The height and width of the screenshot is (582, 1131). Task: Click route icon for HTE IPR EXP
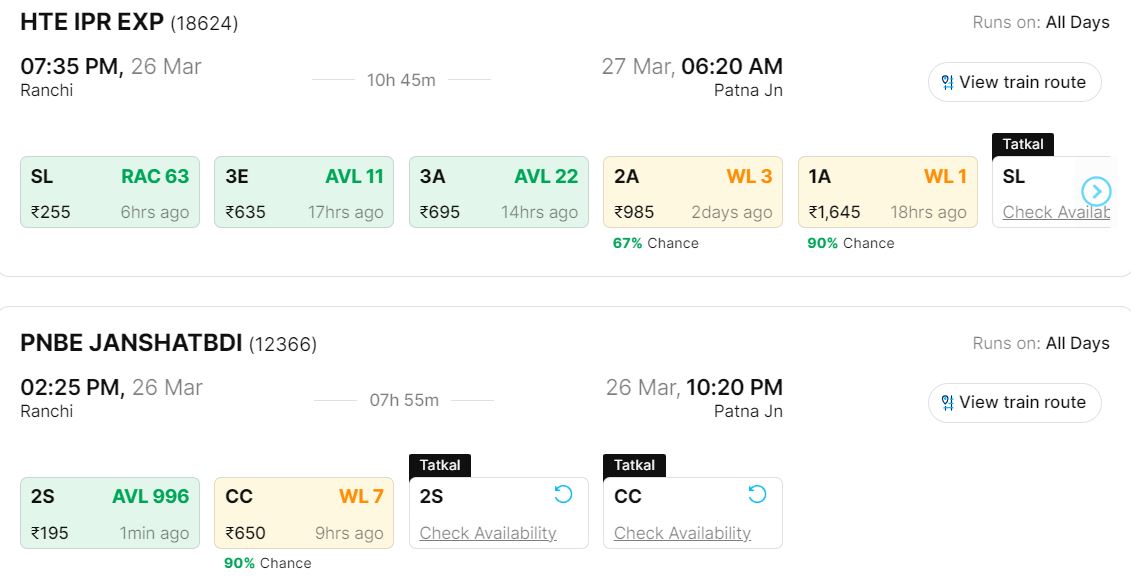click(947, 82)
